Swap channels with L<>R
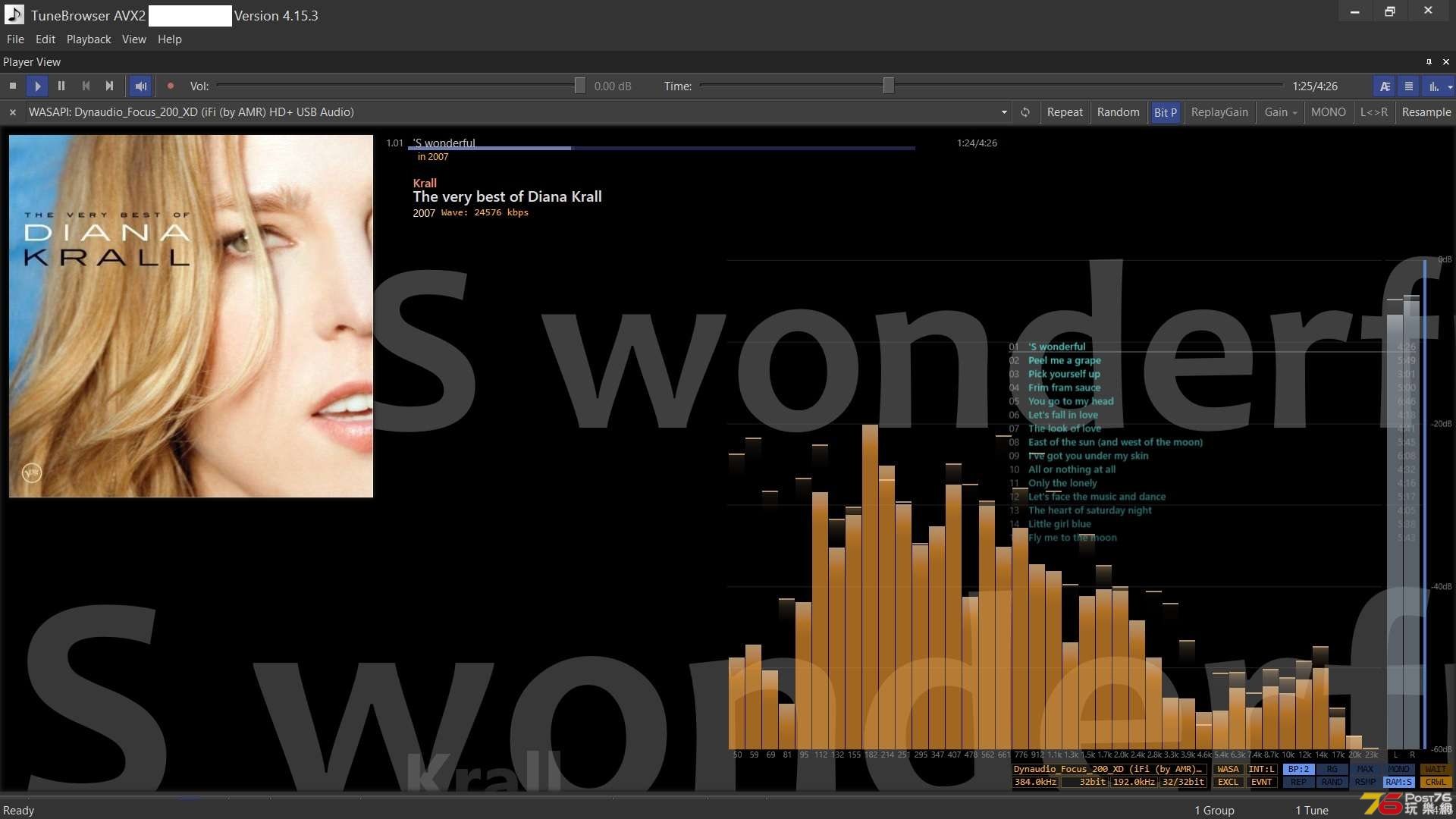1456x819 pixels. coord(1373,112)
